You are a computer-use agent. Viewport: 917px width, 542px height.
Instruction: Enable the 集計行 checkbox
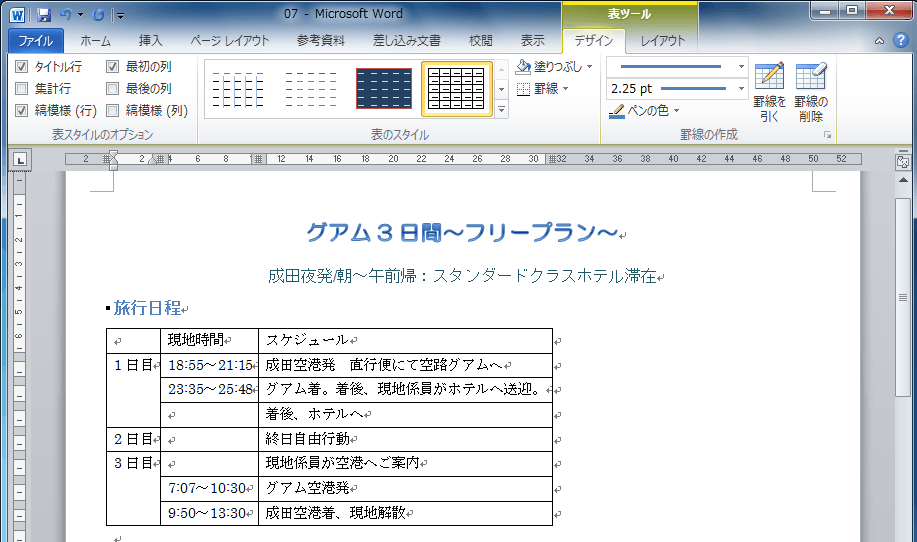[x=22, y=89]
